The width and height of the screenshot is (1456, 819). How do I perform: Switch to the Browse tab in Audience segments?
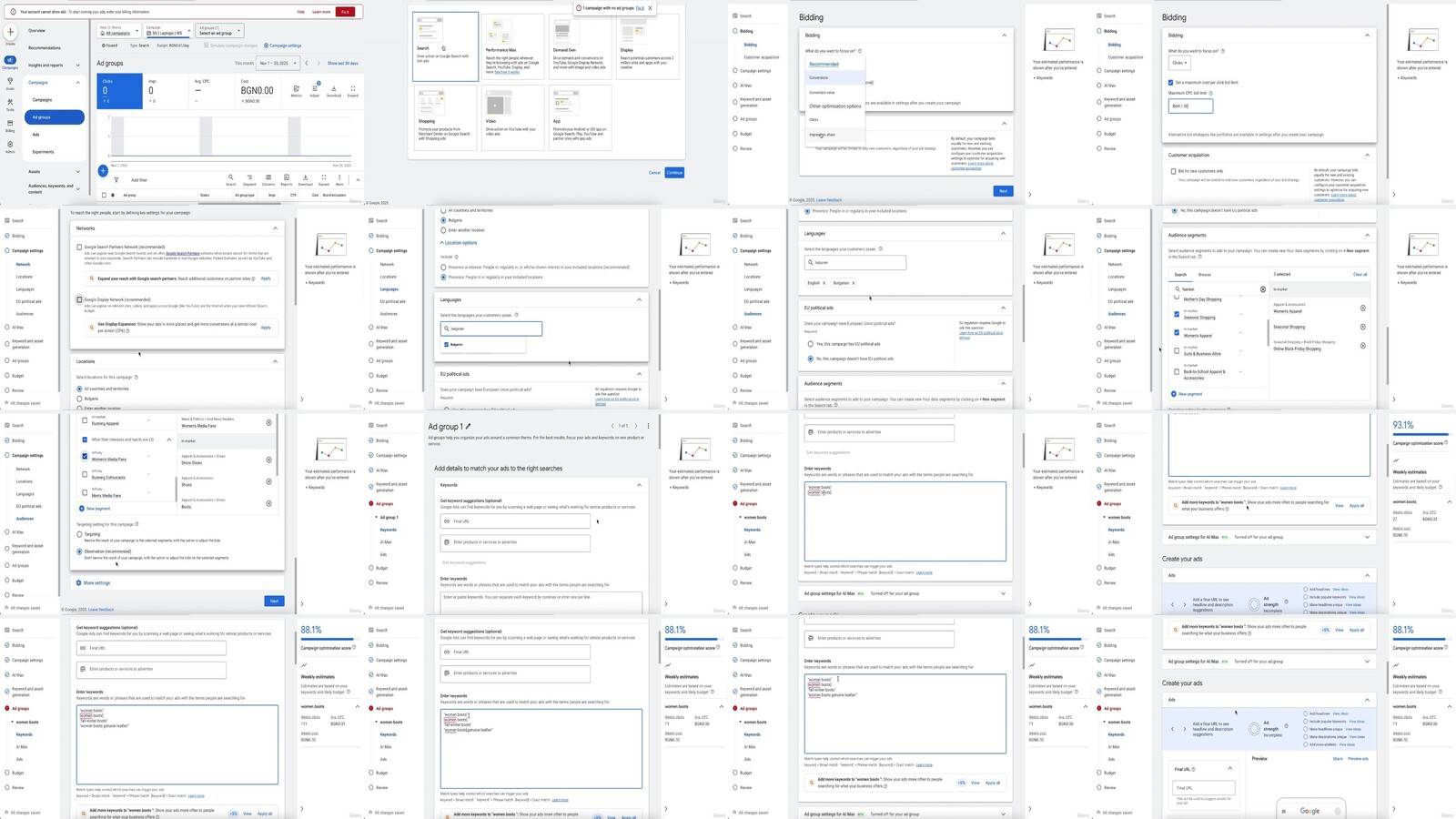click(1205, 274)
